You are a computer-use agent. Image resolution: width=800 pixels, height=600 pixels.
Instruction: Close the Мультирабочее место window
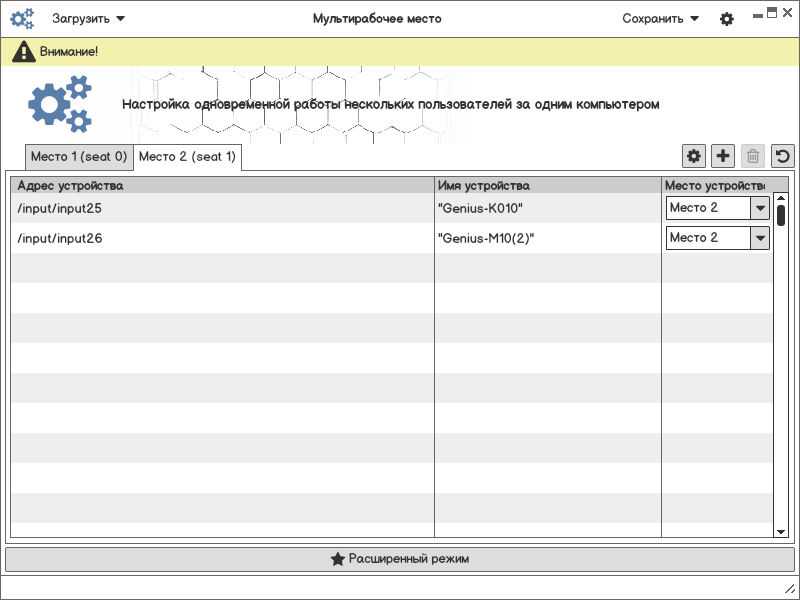coord(787,13)
